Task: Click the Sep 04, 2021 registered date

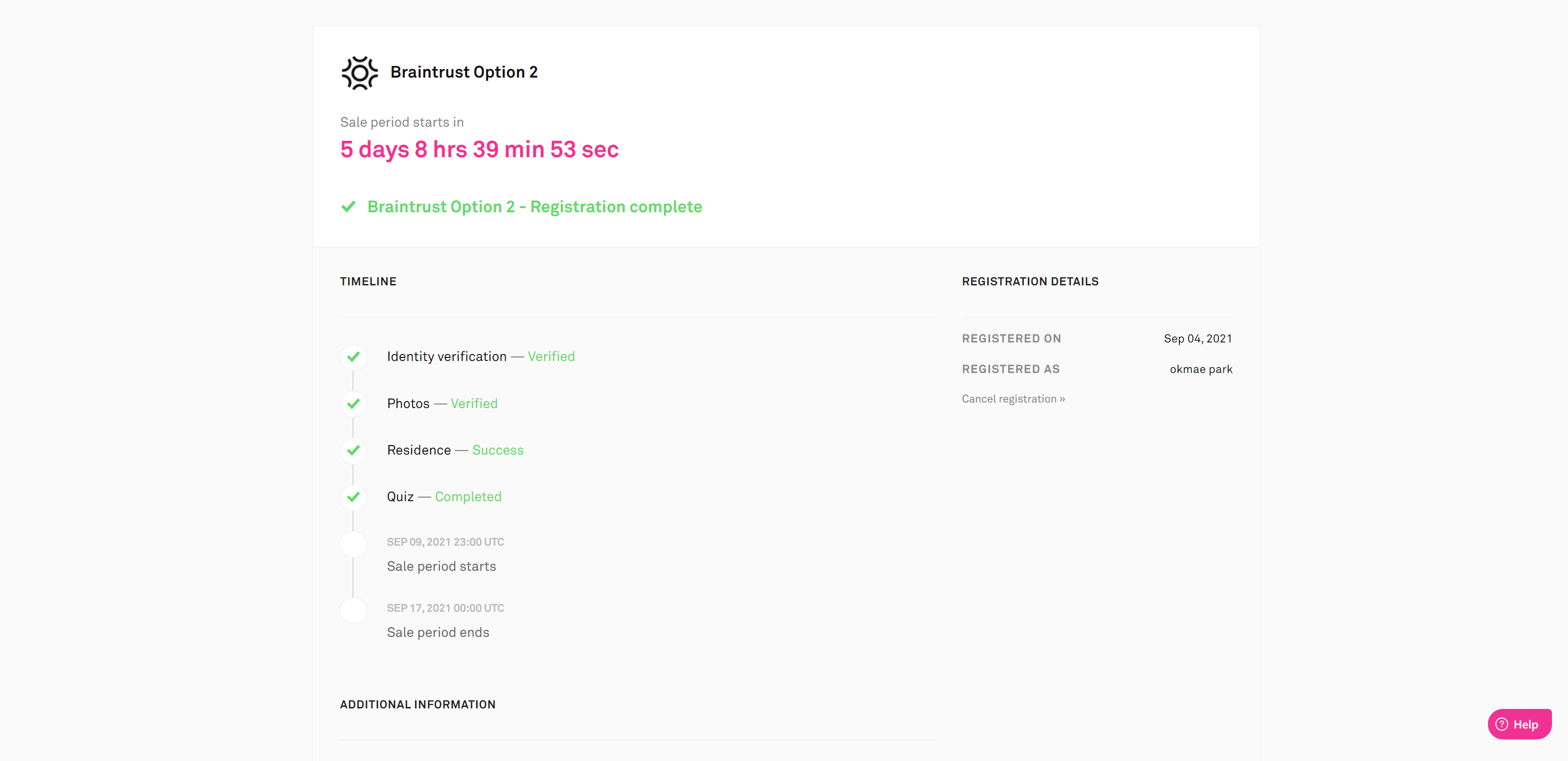Action: tap(1198, 338)
